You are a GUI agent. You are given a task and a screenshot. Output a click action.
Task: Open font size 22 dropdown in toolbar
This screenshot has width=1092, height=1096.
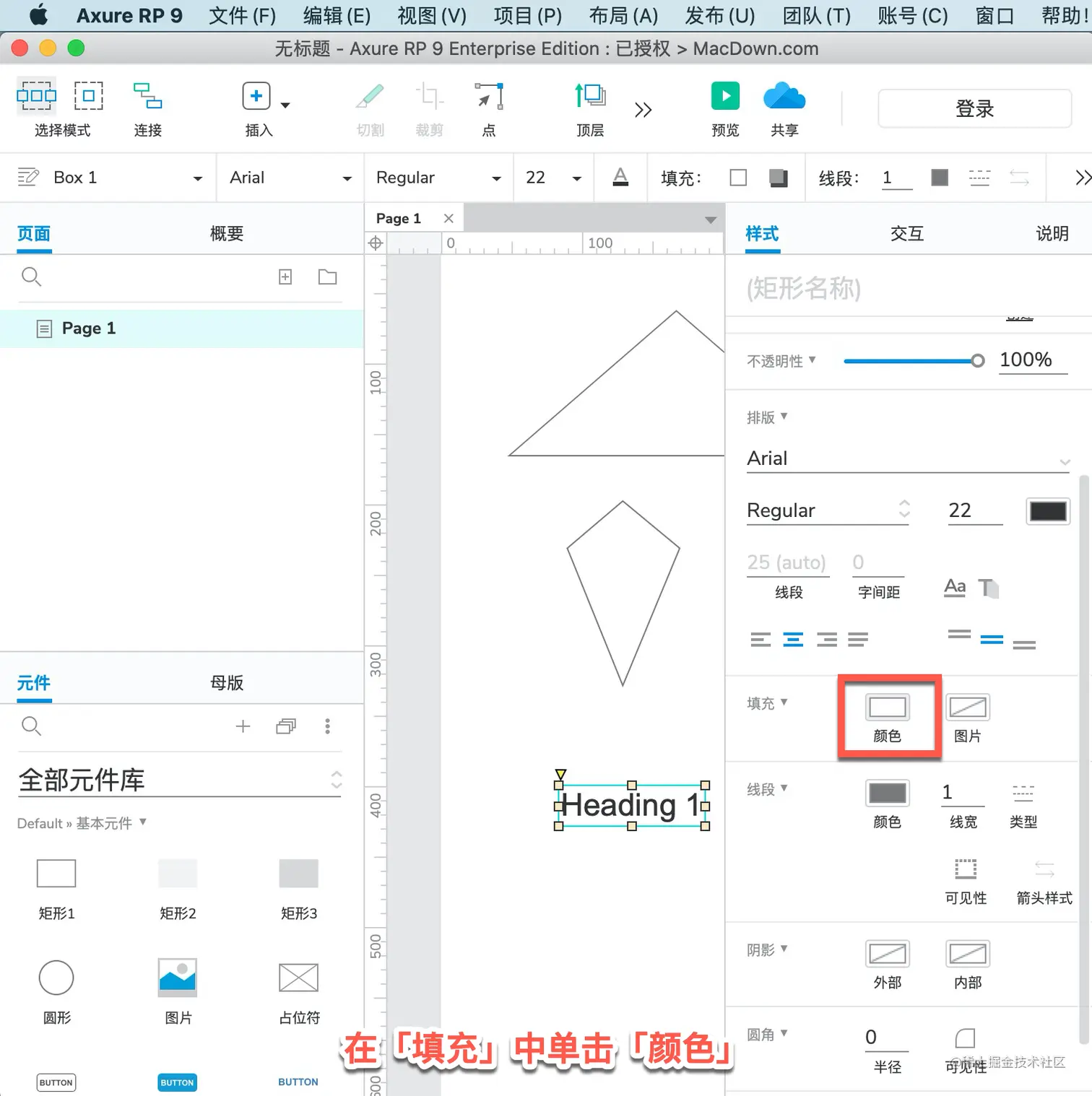tap(576, 178)
